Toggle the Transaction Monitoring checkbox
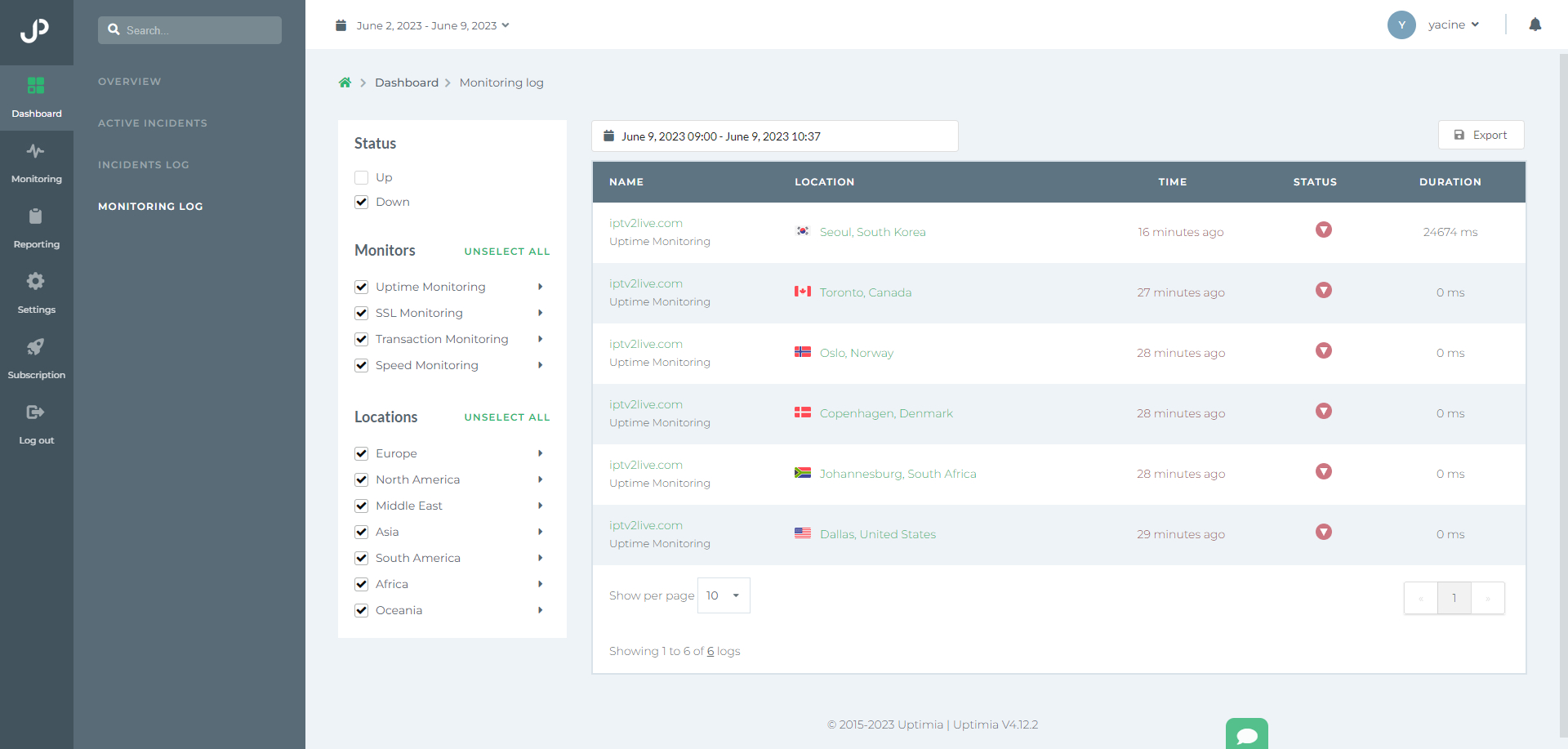The height and width of the screenshot is (749, 1568). (362, 339)
